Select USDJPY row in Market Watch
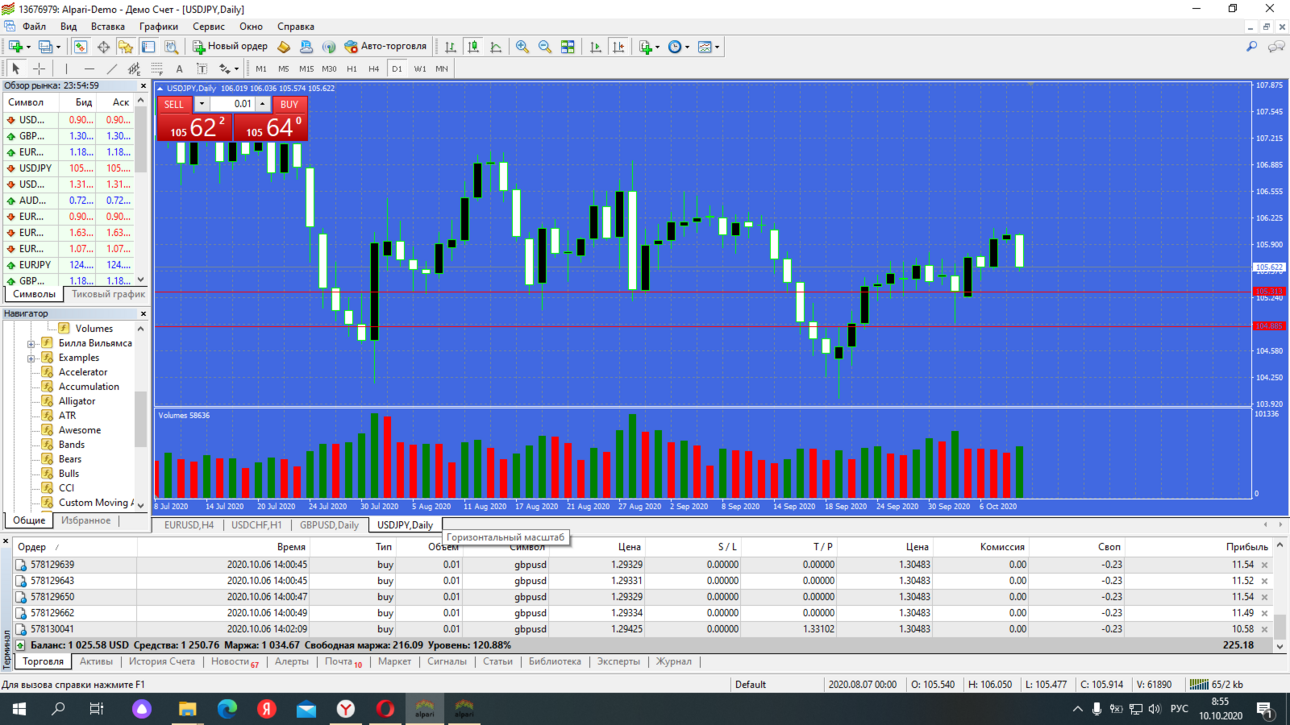This screenshot has width=1290, height=725. click(x=68, y=168)
